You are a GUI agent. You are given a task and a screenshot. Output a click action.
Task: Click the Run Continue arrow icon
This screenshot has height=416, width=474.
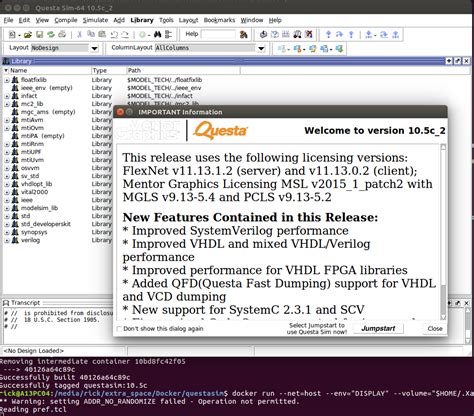pos(369,34)
